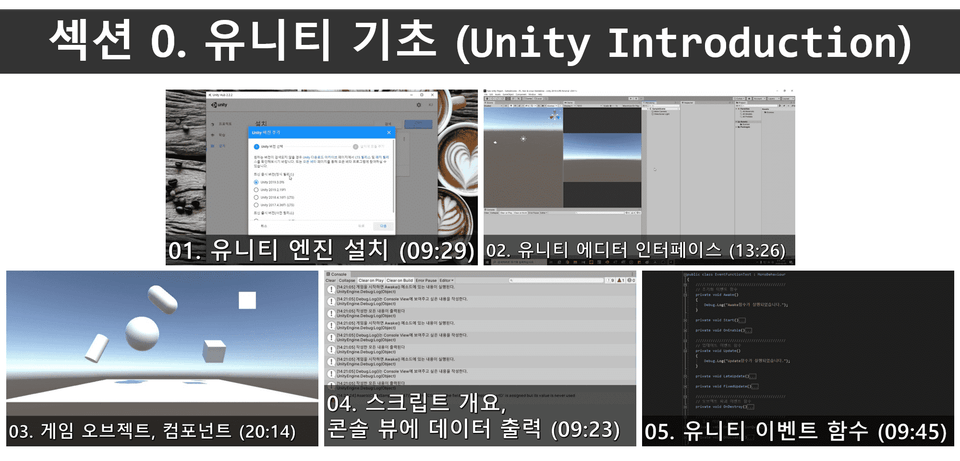Click the Unity logo in Unity Hub header
The image size is (960, 461).
219,105
